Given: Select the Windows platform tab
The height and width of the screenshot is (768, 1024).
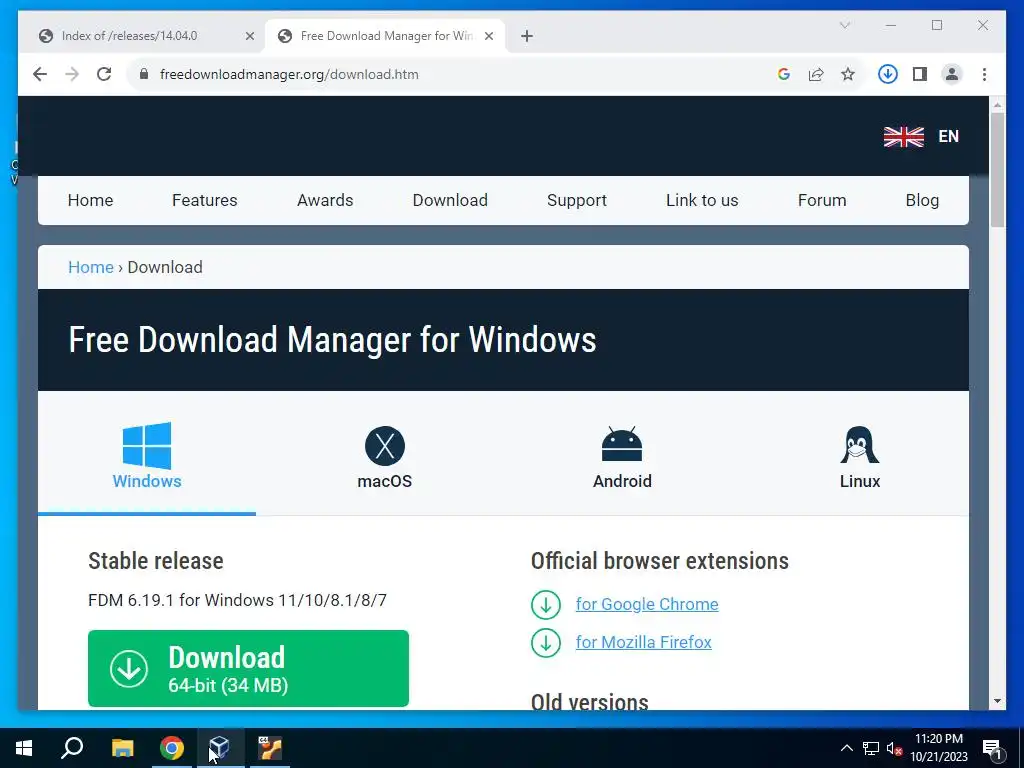Looking at the screenshot, I should 147,456.
